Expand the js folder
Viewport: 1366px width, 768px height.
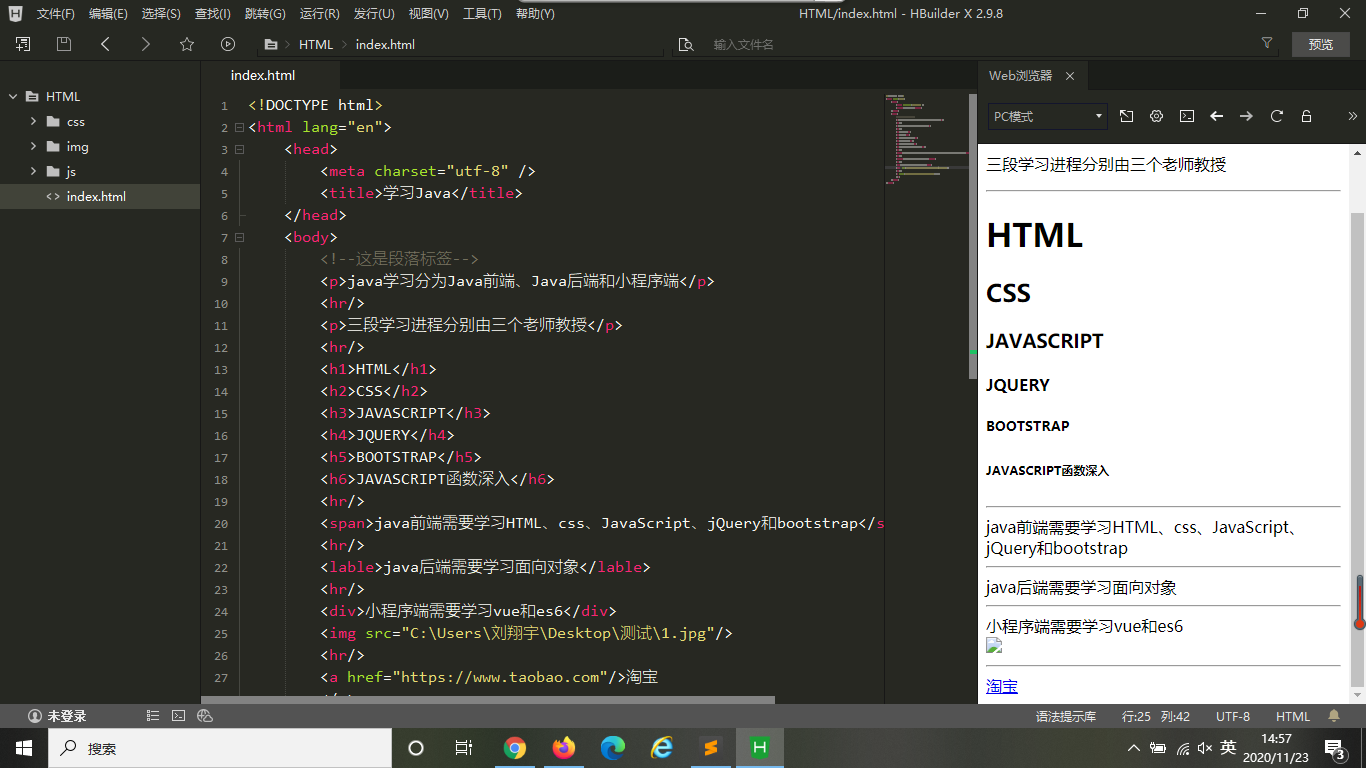[x=33, y=172]
